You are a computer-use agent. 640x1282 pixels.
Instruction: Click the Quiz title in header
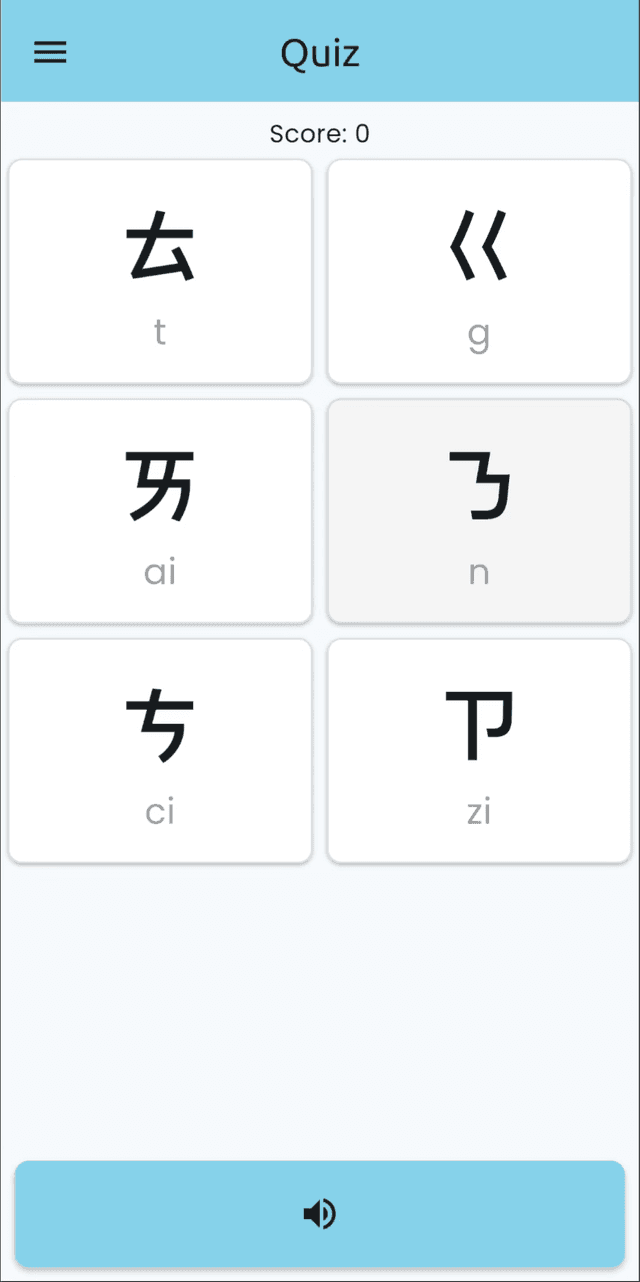[320, 53]
